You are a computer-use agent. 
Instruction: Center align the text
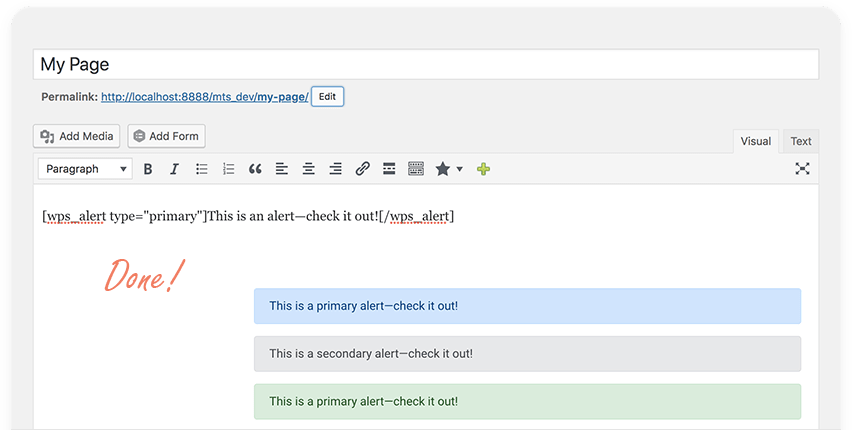[309, 169]
